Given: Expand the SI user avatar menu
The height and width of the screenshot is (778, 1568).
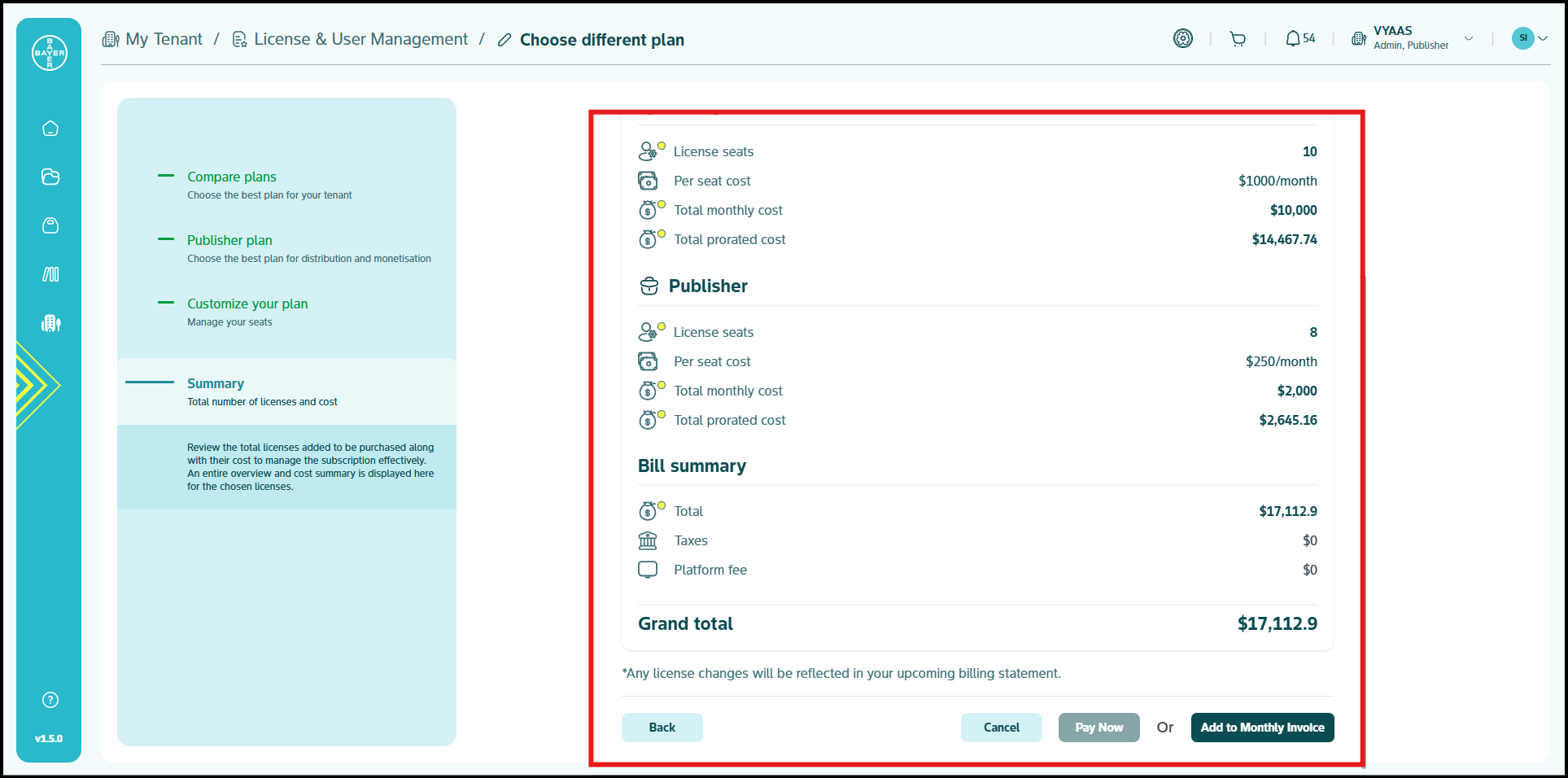Looking at the screenshot, I should [1529, 38].
